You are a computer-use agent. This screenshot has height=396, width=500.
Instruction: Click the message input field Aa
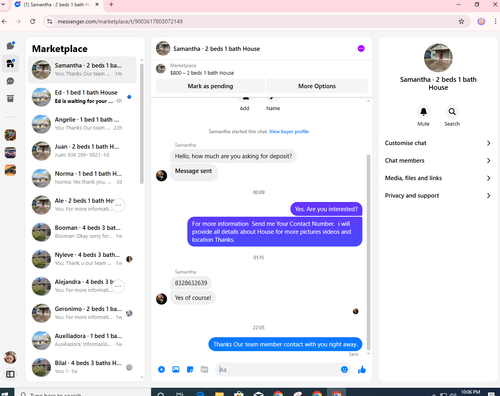pyautogui.click(x=278, y=369)
